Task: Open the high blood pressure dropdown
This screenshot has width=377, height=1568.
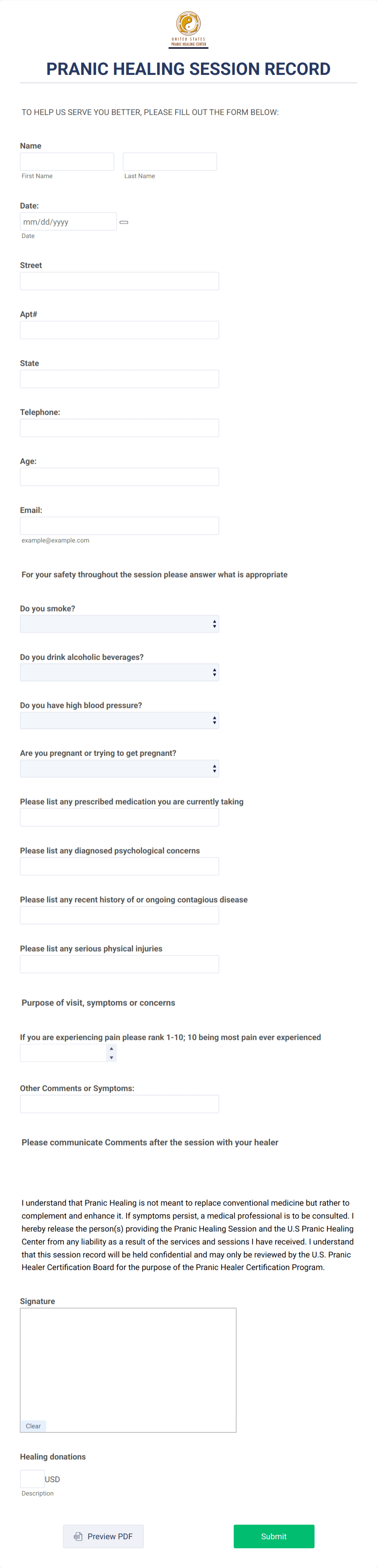Action: (119, 720)
